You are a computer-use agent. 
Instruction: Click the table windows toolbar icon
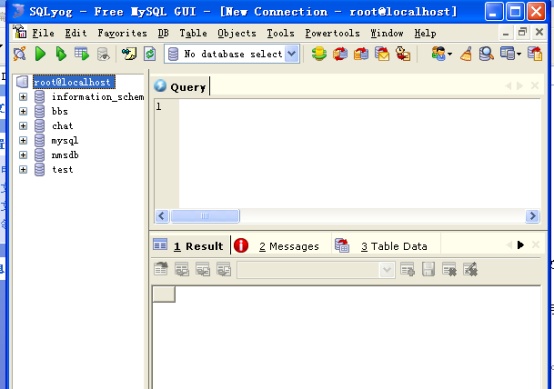coord(508,54)
